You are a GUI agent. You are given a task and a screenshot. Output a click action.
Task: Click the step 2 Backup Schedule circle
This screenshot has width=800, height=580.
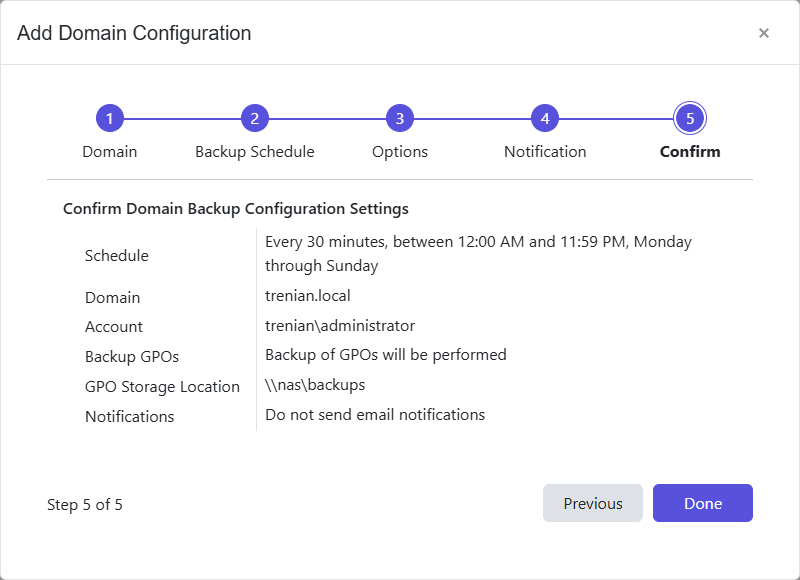pos(254,117)
